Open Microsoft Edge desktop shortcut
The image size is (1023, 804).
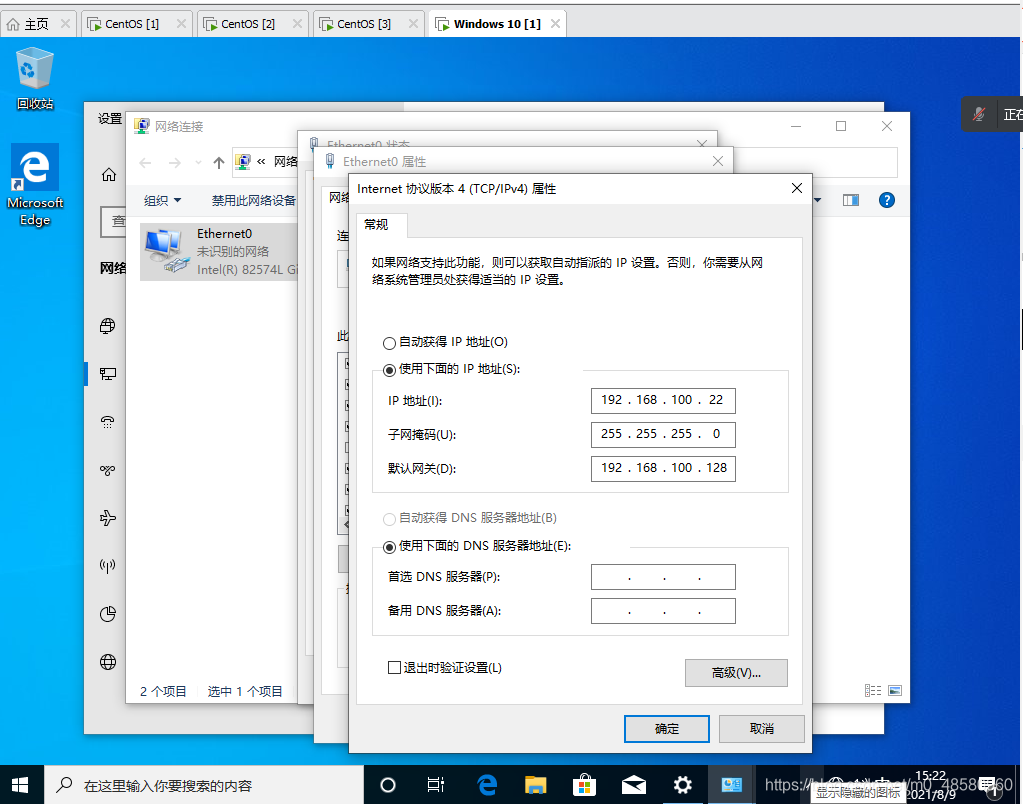click(x=35, y=185)
